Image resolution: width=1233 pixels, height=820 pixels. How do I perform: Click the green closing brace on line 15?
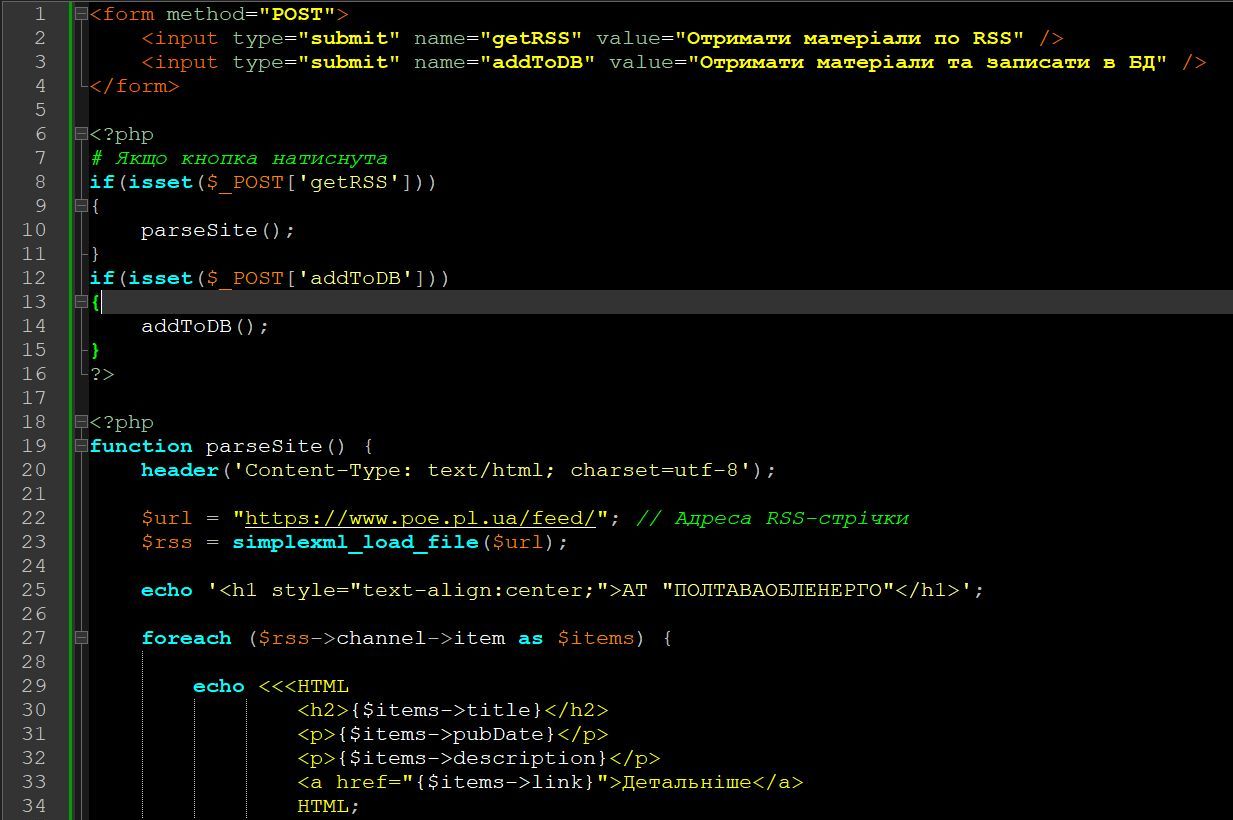[95, 350]
